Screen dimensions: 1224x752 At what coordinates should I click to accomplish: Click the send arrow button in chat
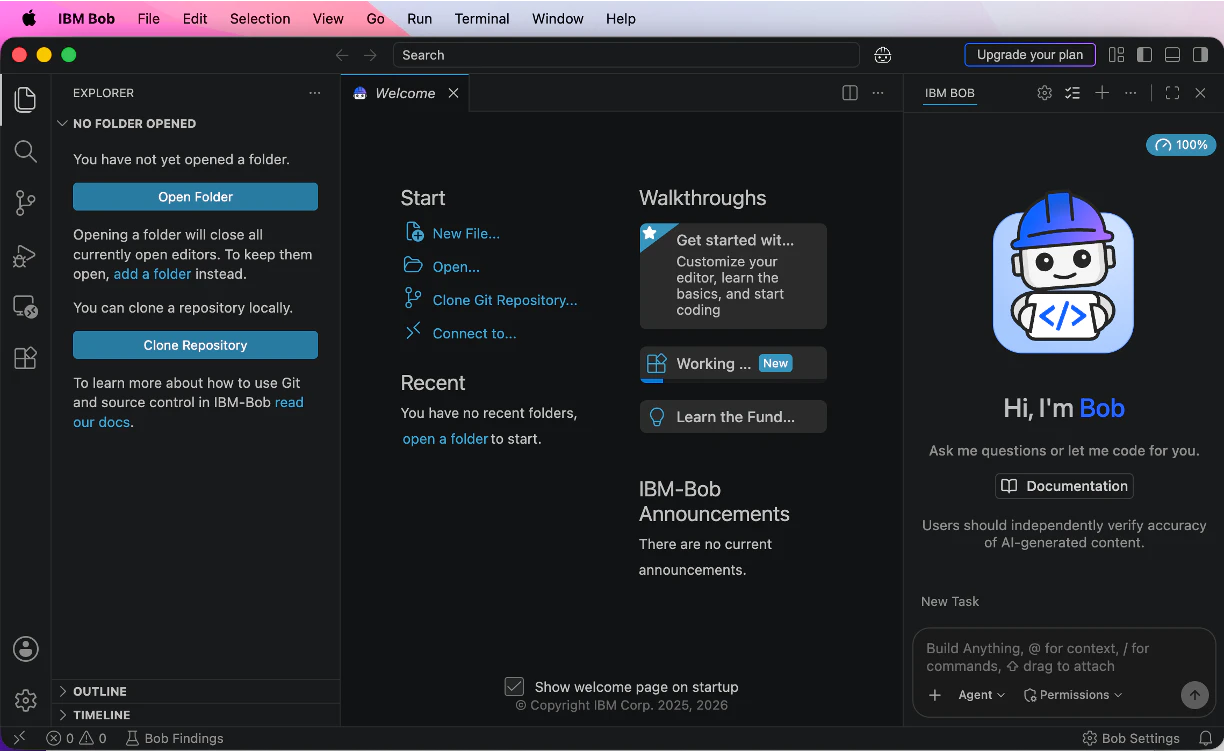(1194, 695)
